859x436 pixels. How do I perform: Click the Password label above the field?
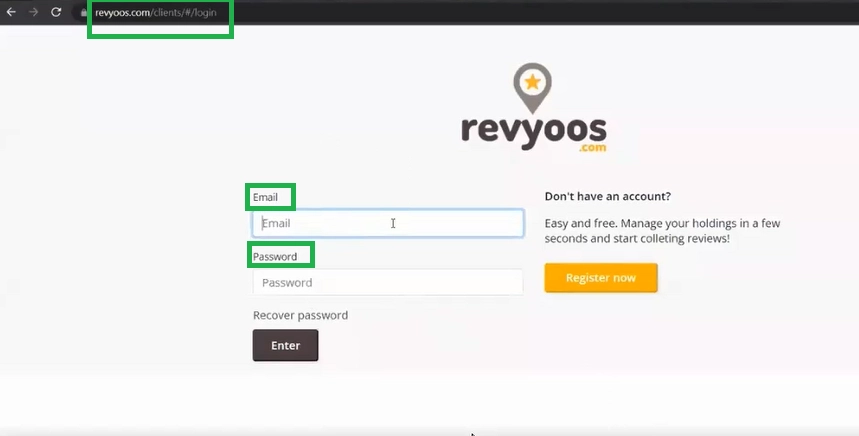275,256
